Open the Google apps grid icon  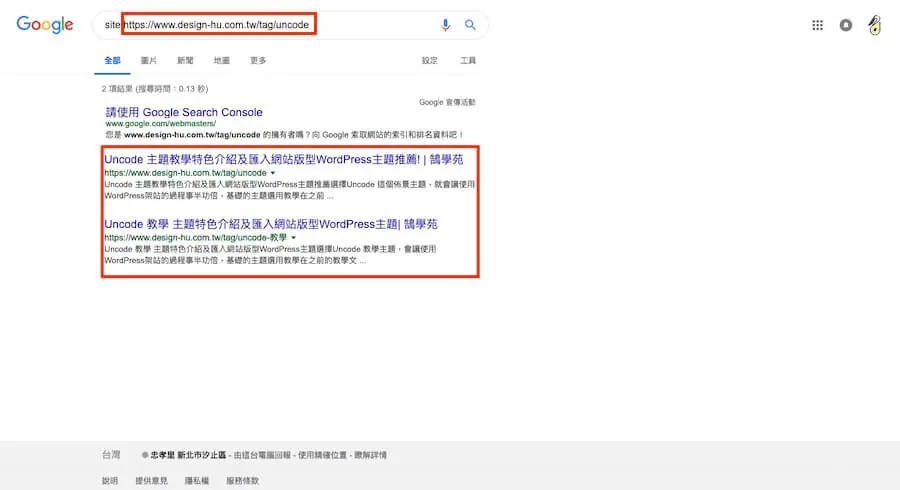(x=817, y=25)
